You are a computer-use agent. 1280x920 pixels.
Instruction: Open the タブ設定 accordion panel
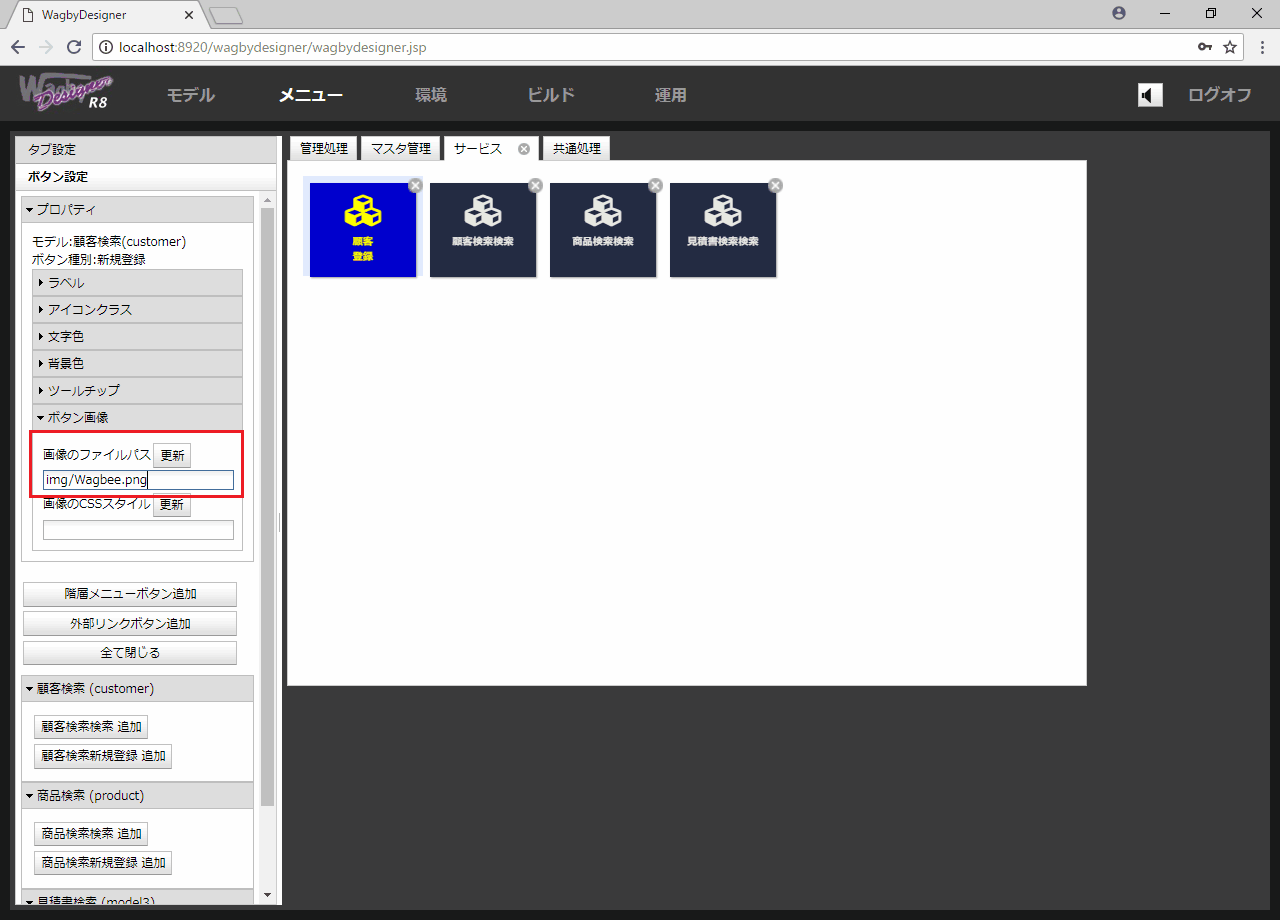pyautogui.click(x=147, y=150)
